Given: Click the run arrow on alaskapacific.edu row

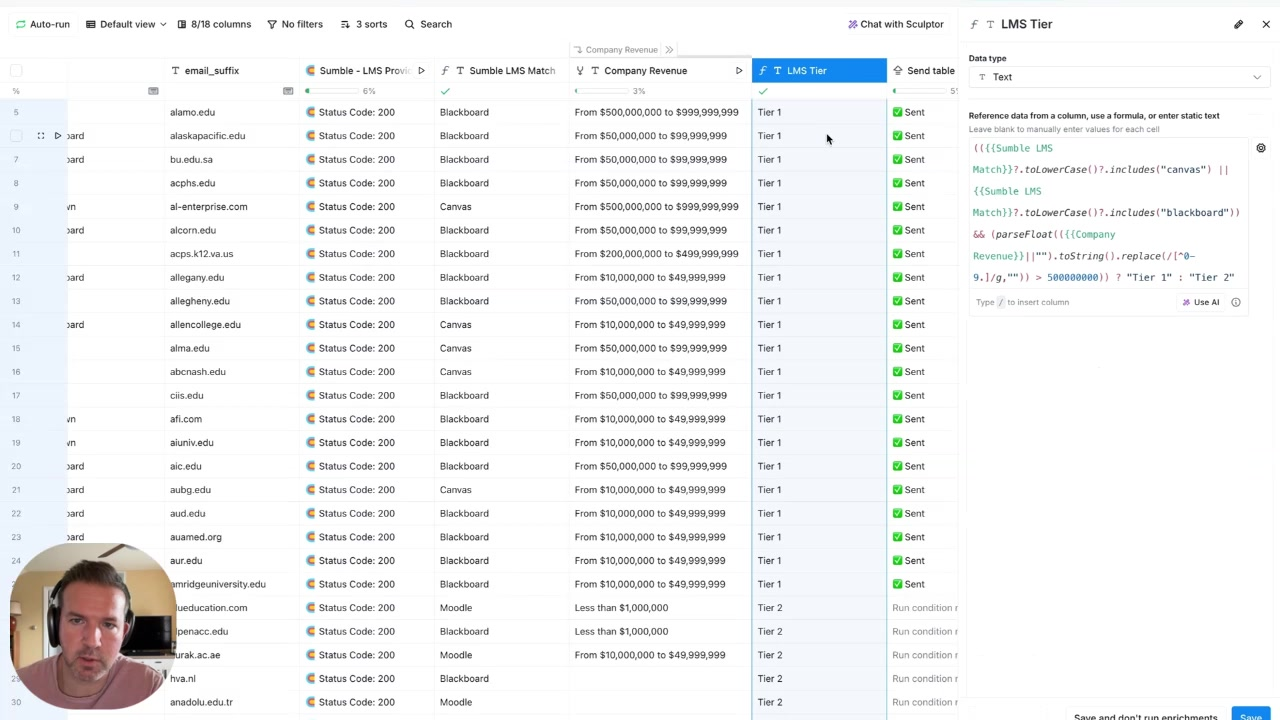Looking at the screenshot, I should [x=57, y=135].
